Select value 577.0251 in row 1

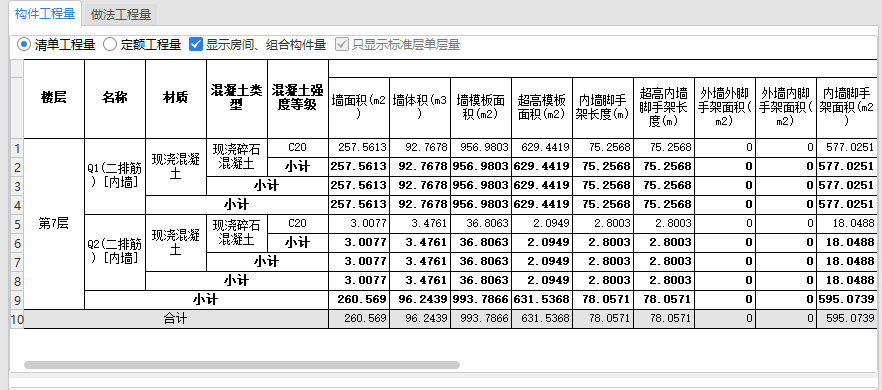click(x=846, y=148)
